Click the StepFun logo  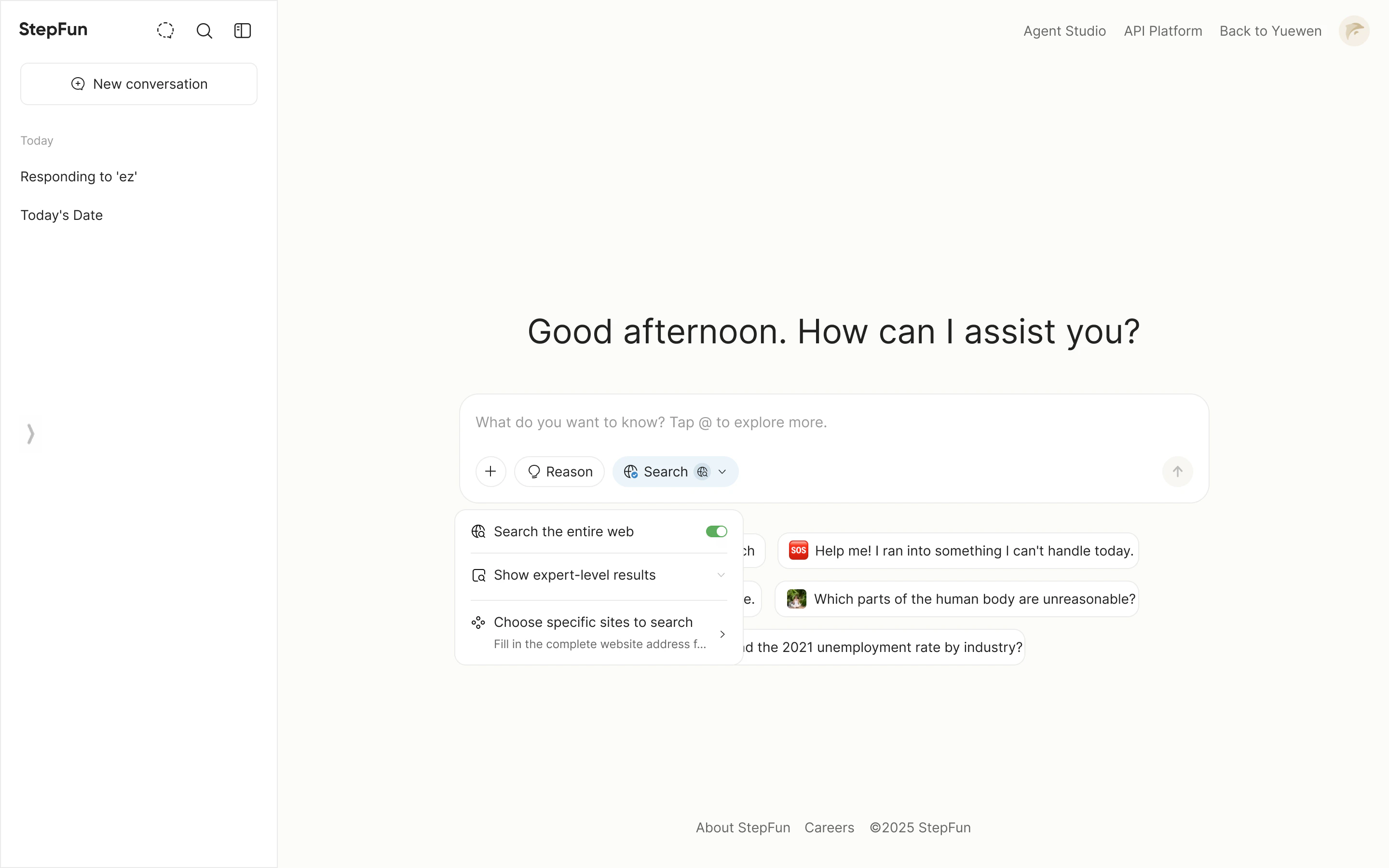(x=53, y=29)
